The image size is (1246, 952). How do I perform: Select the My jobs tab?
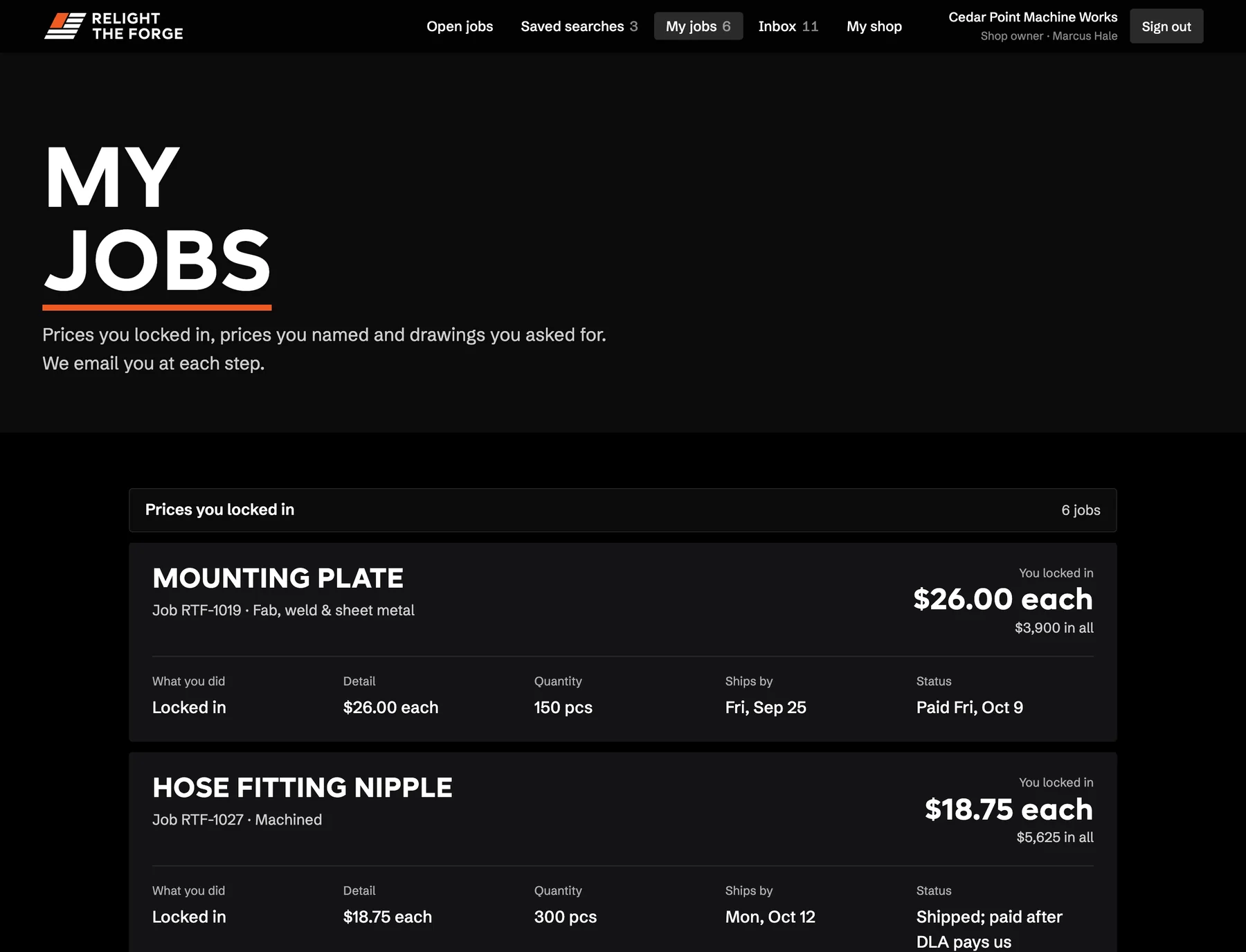(x=698, y=26)
